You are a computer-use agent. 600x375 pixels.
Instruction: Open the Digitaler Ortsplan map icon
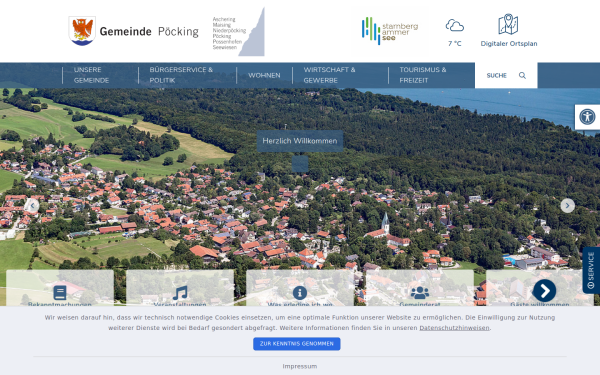pyautogui.click(x=508, y=24)
